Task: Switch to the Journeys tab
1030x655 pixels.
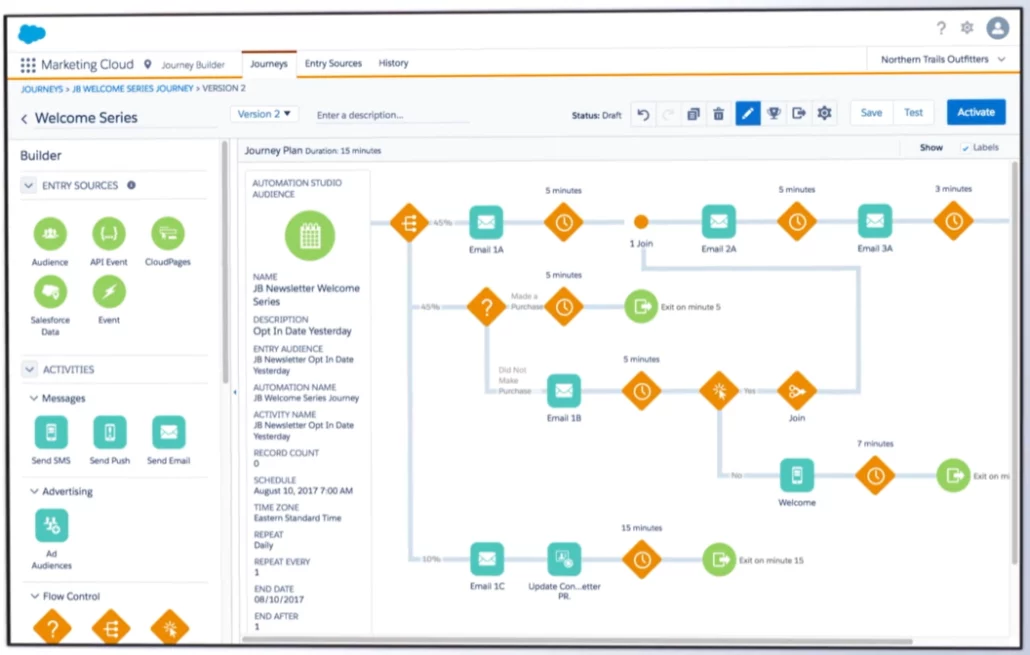Action: pos(269,64)
